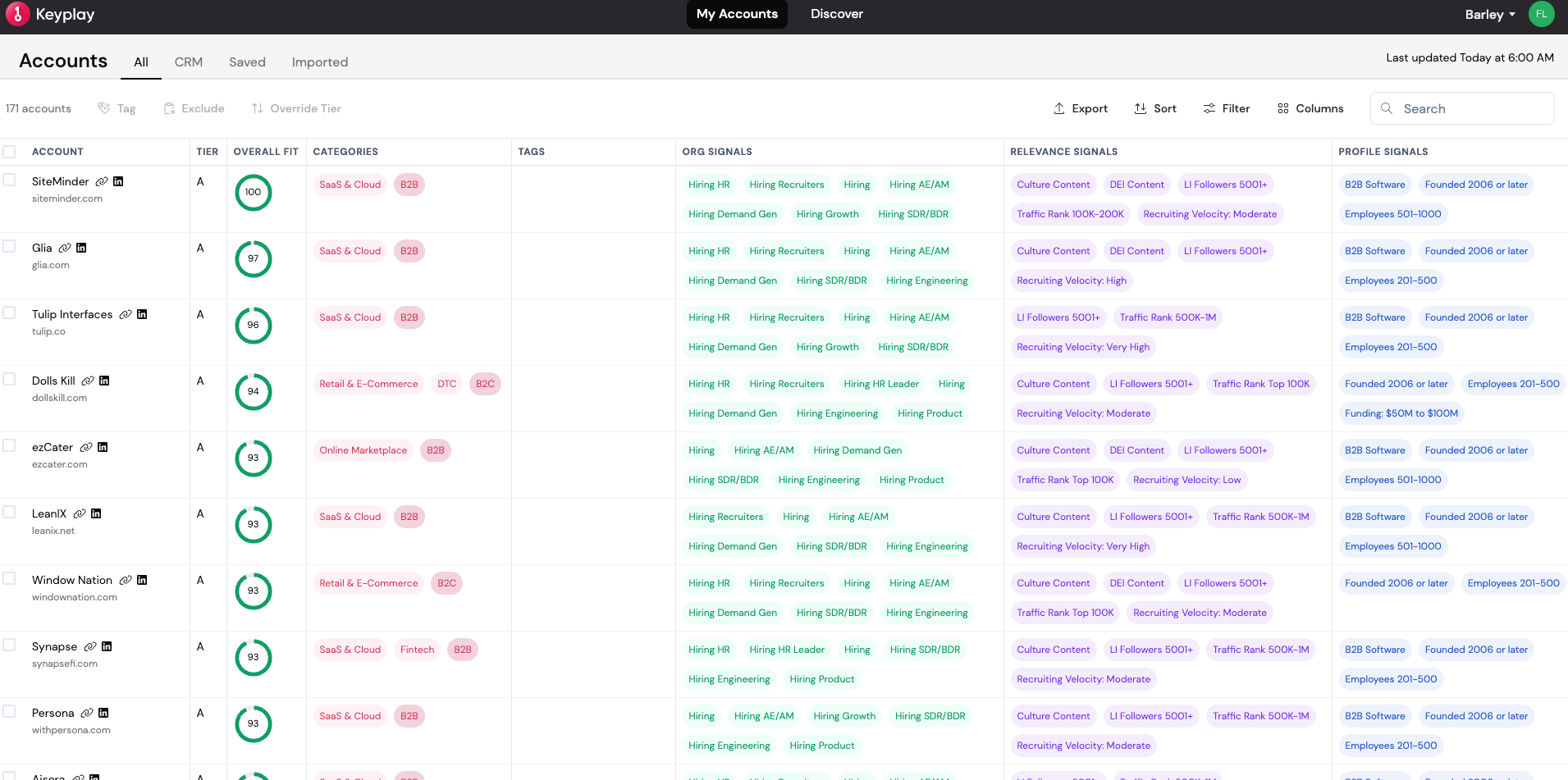The width and height of the screenshot is (1568, 780).
Task: Click the FL user avatar
Action: [x=1541, y=14]
